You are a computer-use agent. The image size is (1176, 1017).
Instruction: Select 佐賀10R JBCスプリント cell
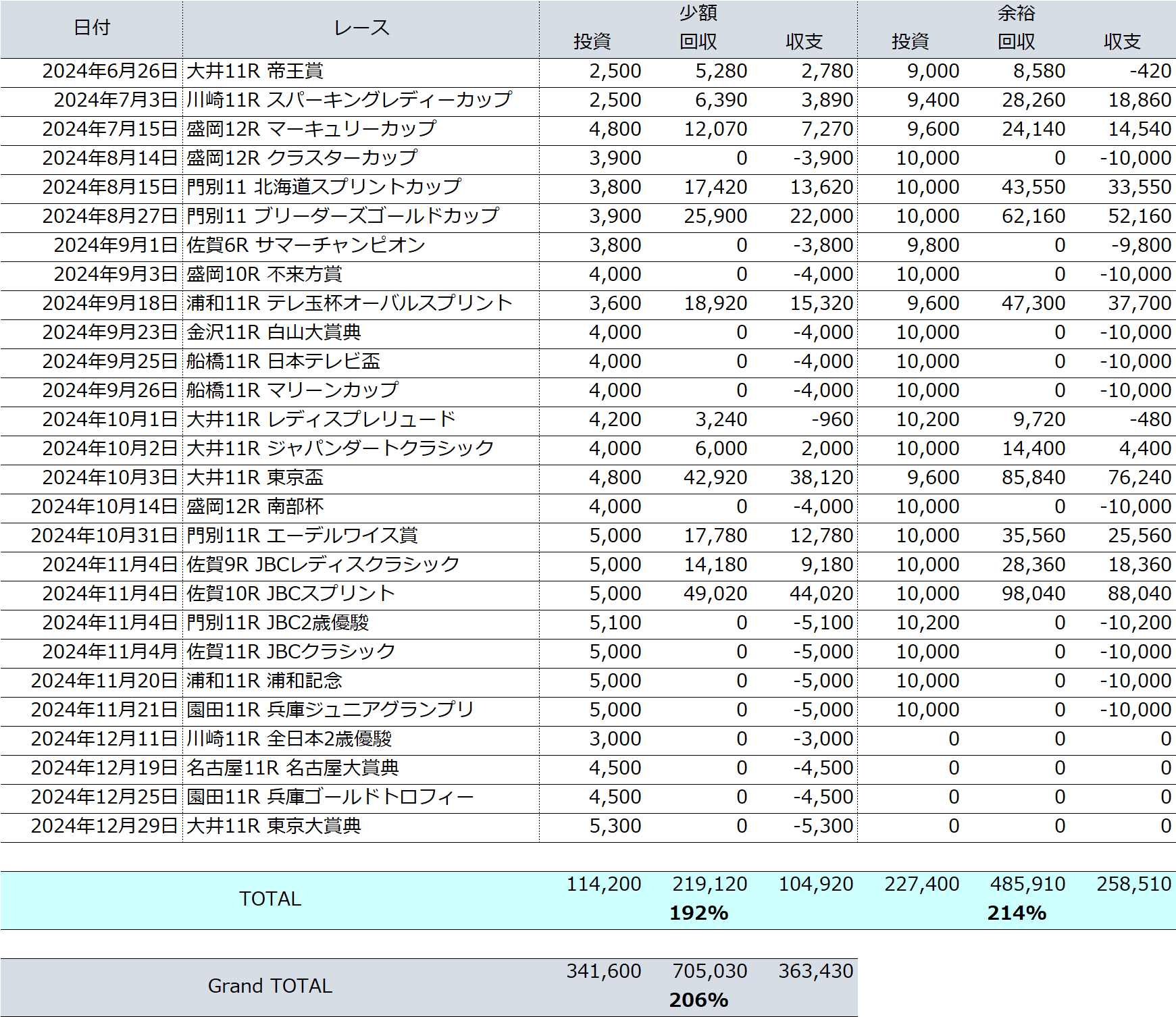click(x=290, y=594)
